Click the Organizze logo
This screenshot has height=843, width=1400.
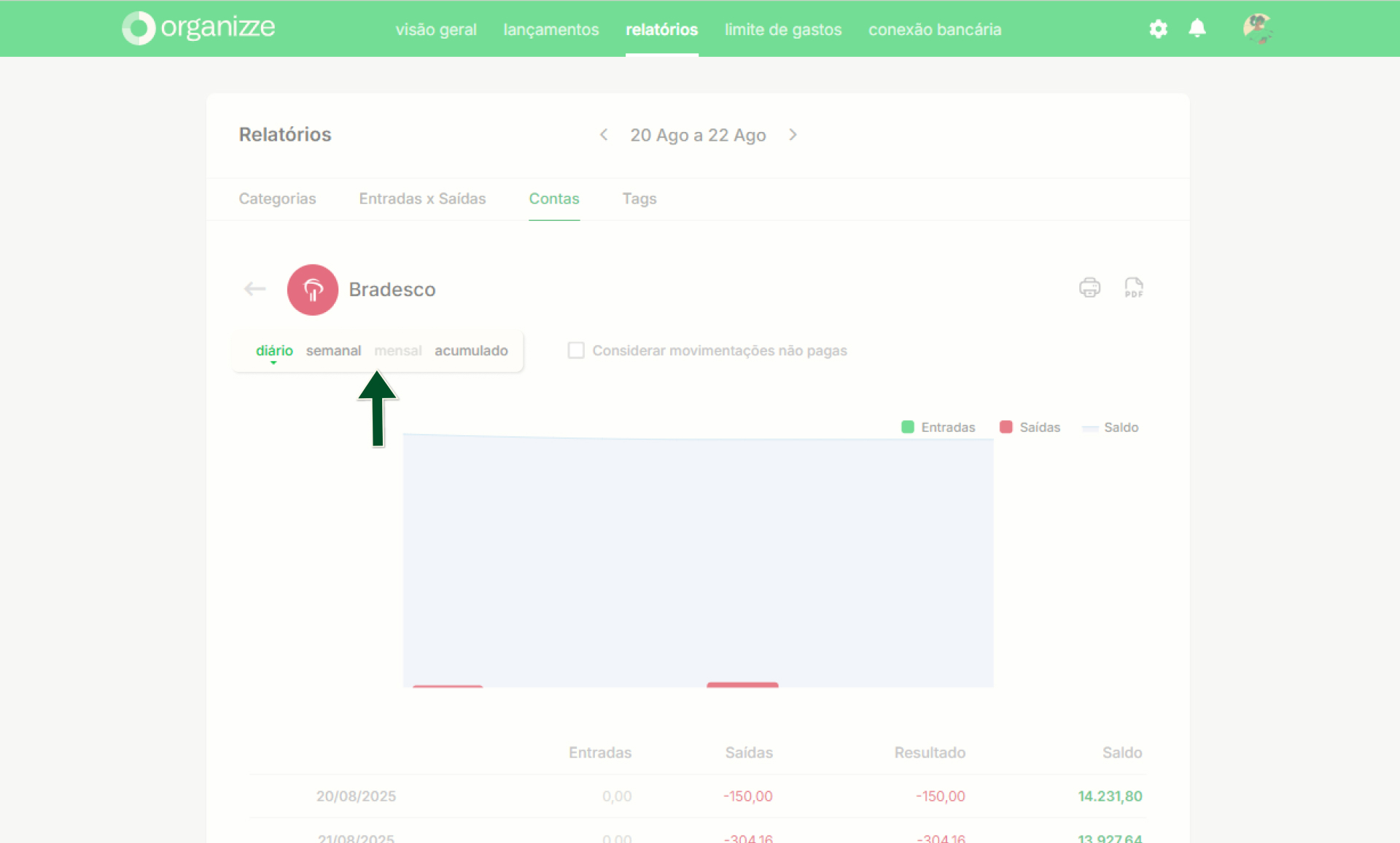[198, 28]
